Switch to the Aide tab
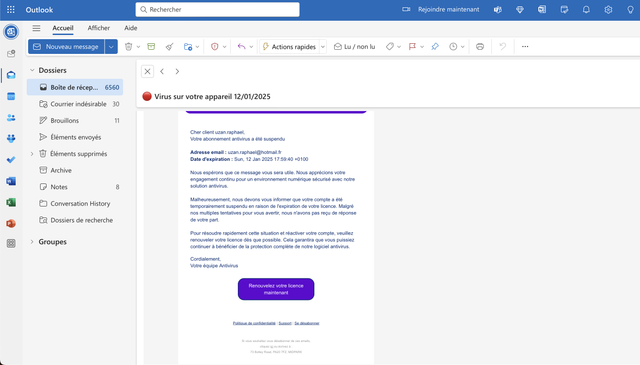The width and height of the screenshot is (640, 365). (131, 28)
